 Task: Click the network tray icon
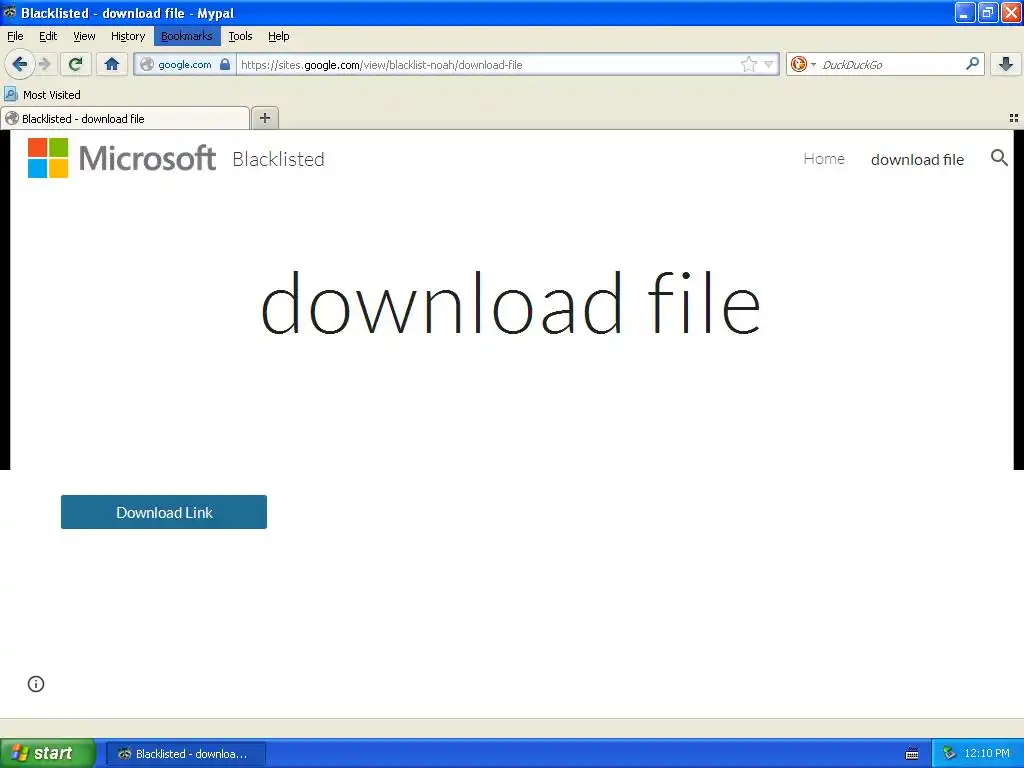(x=950, y=754)
